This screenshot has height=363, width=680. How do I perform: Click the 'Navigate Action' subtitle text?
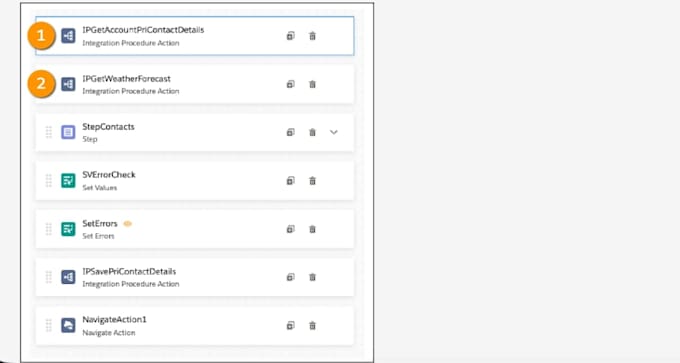109,333
